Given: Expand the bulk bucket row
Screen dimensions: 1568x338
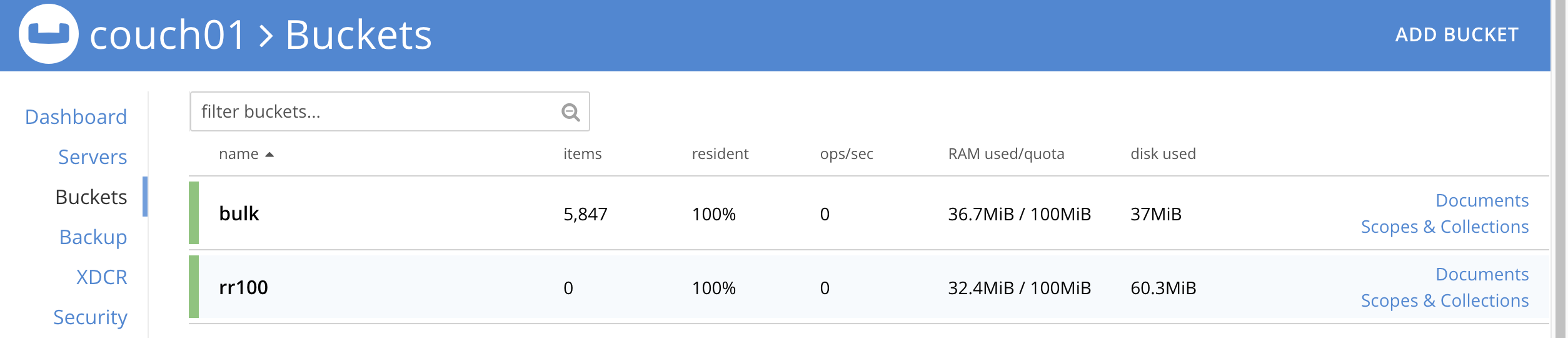Looking at the screenshot, I should click(x=239, y=213).
